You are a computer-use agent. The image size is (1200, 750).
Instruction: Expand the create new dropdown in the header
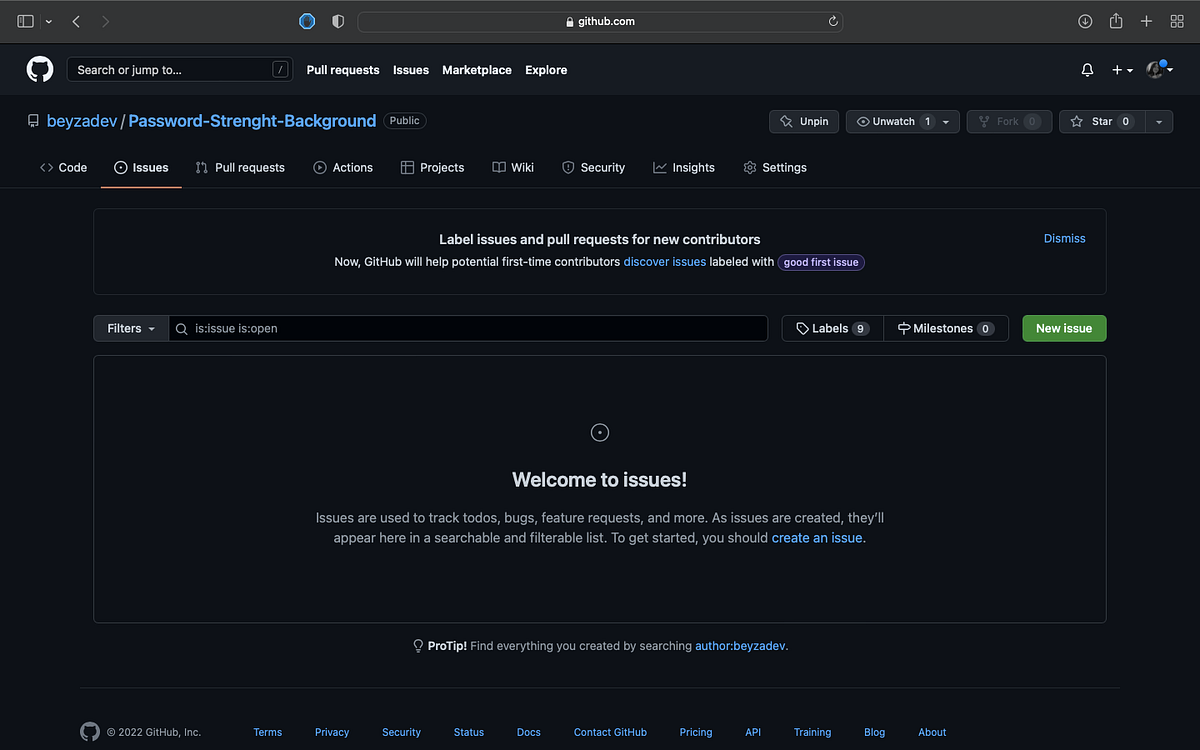(1122, 69)
